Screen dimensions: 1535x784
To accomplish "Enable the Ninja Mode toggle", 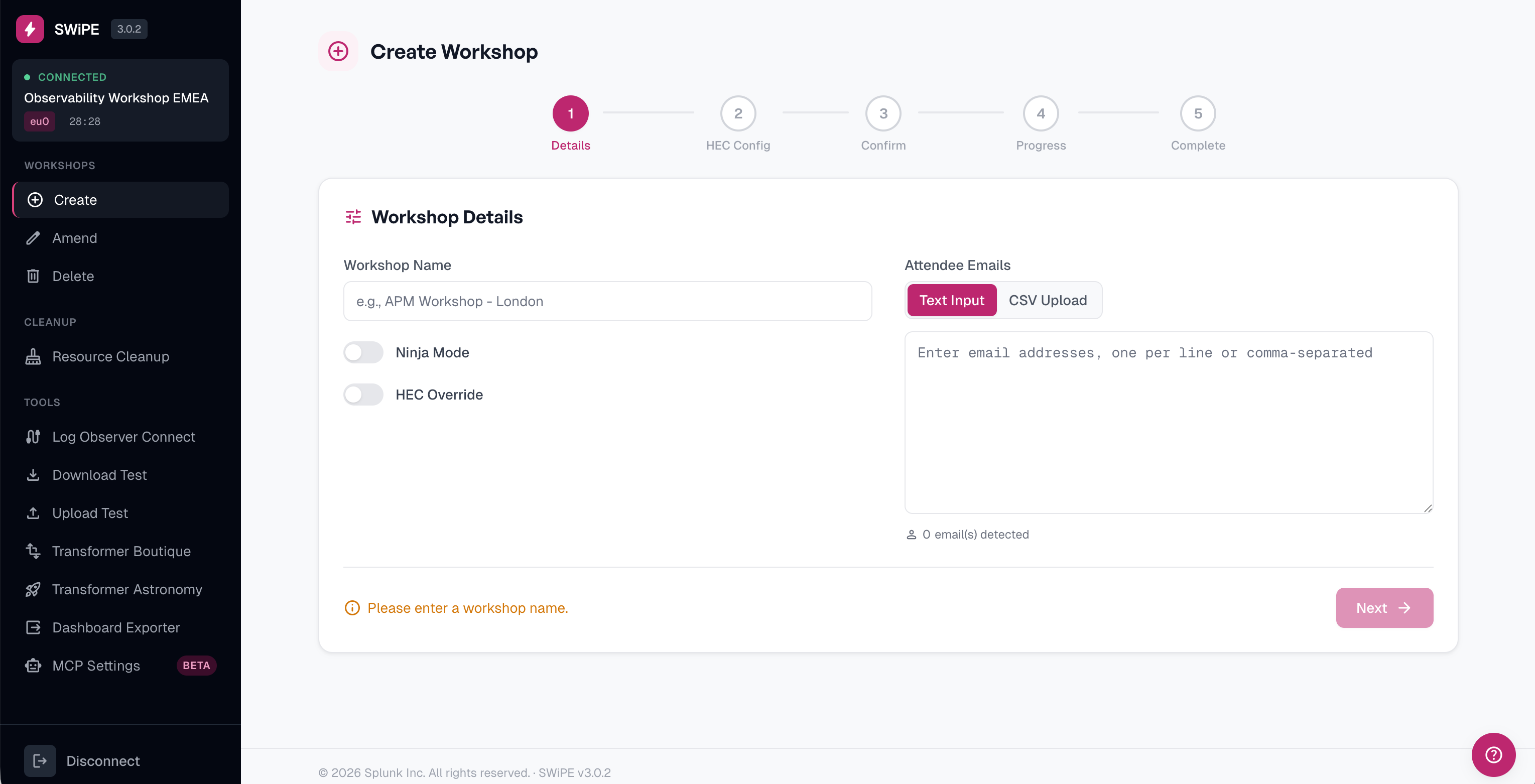I will 363,352.
